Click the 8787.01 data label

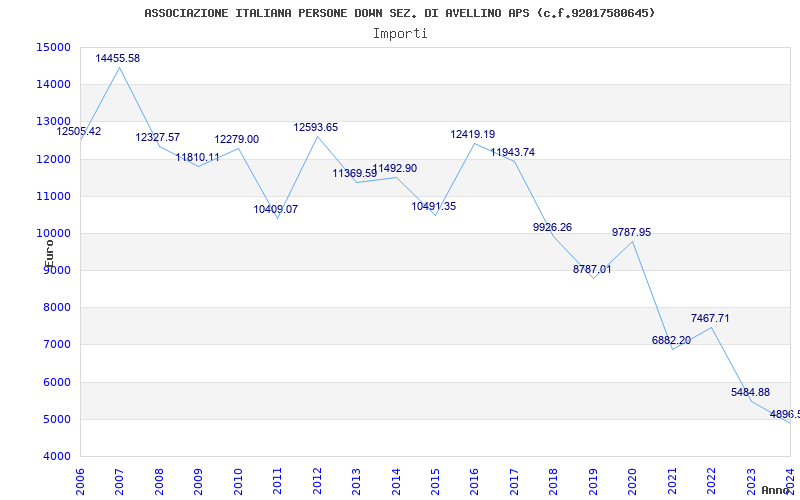[x=592, y=270]
